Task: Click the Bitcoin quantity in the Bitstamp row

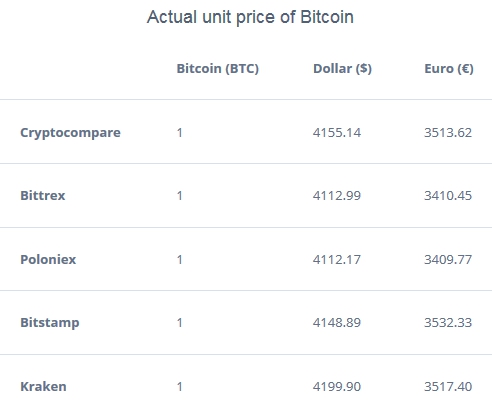Action: tap(180, 323)
